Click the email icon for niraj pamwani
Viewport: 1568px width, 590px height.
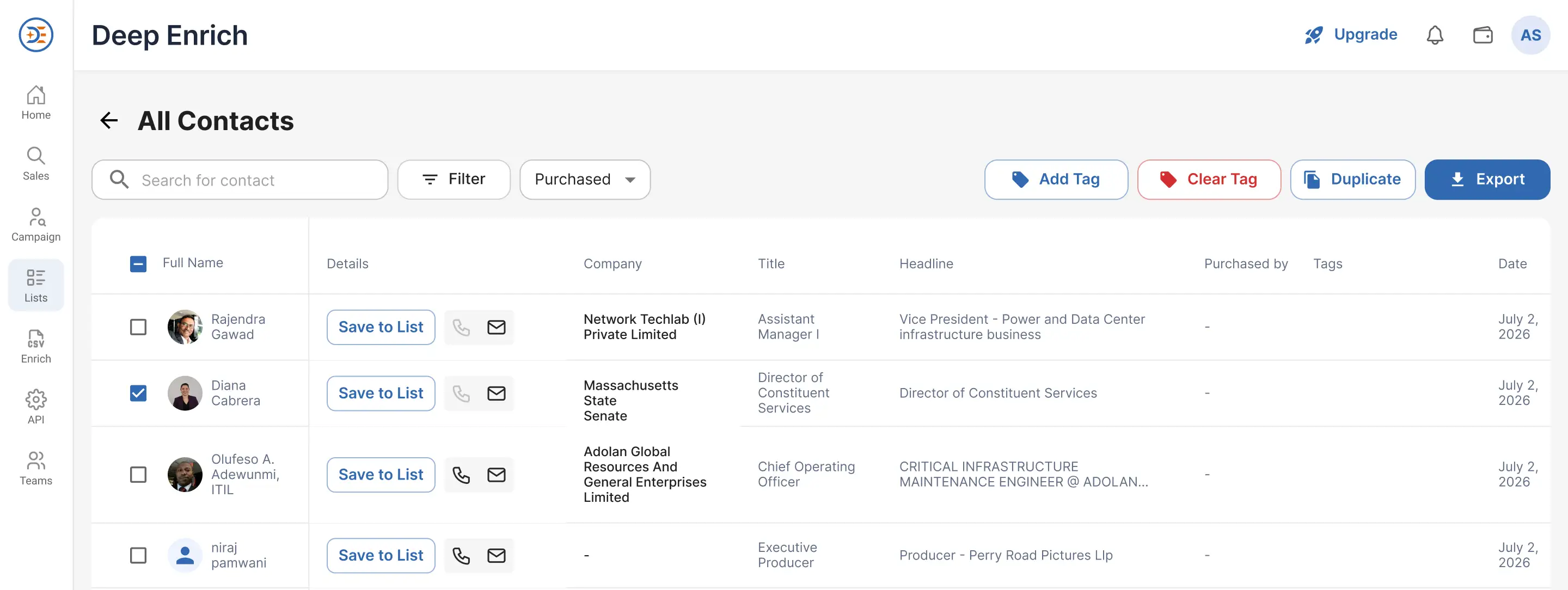point(497,556)
